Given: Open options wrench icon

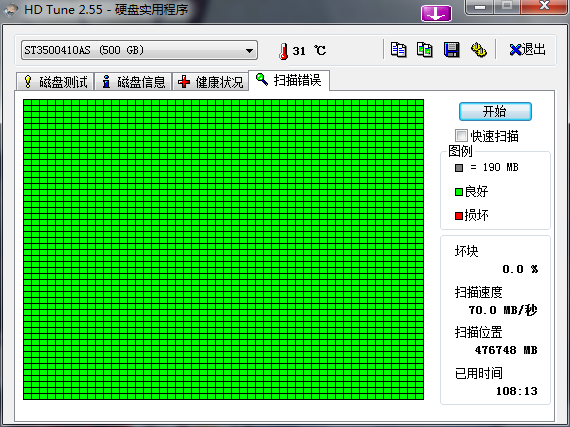Looking at the screenshot, I should [478, 50].
